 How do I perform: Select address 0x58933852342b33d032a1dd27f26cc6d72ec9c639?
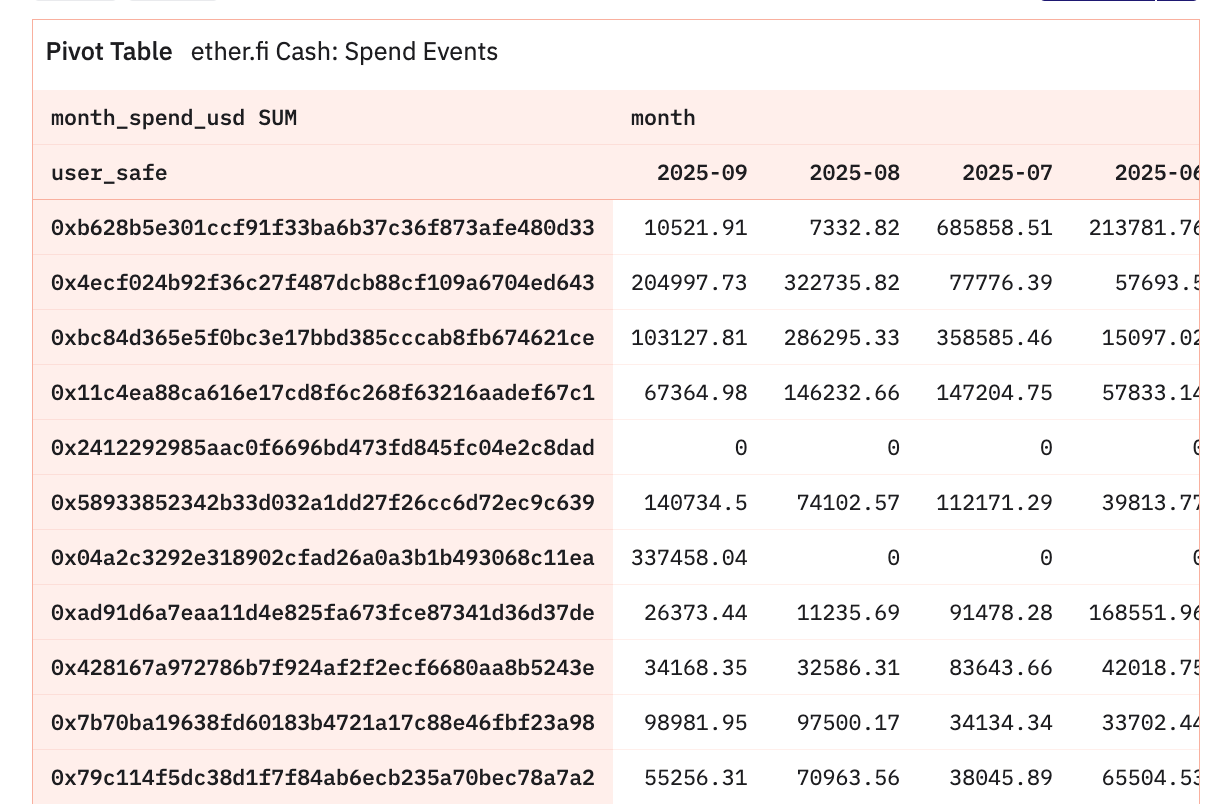(323, 503)
